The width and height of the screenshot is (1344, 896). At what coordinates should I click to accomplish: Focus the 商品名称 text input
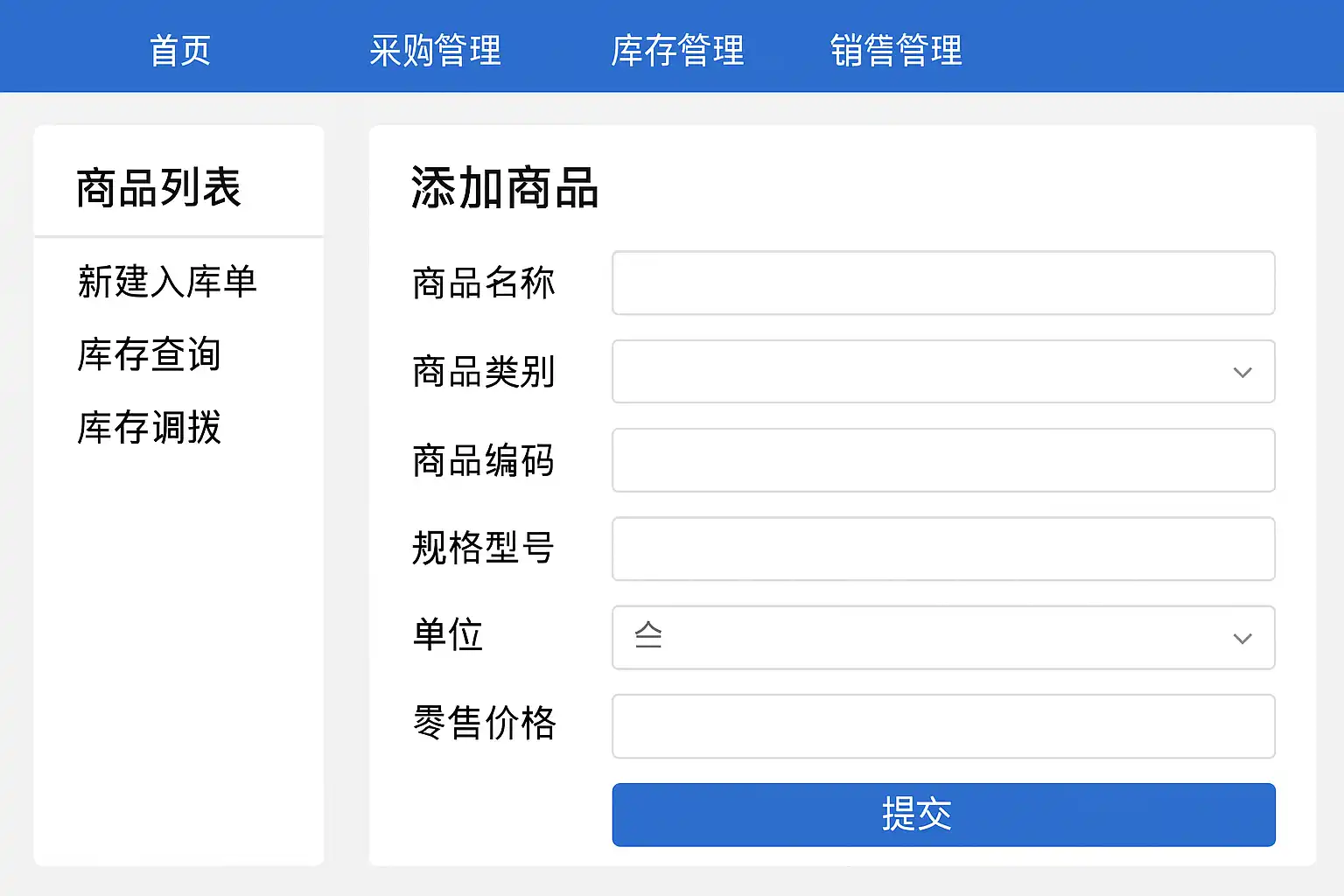943,283
